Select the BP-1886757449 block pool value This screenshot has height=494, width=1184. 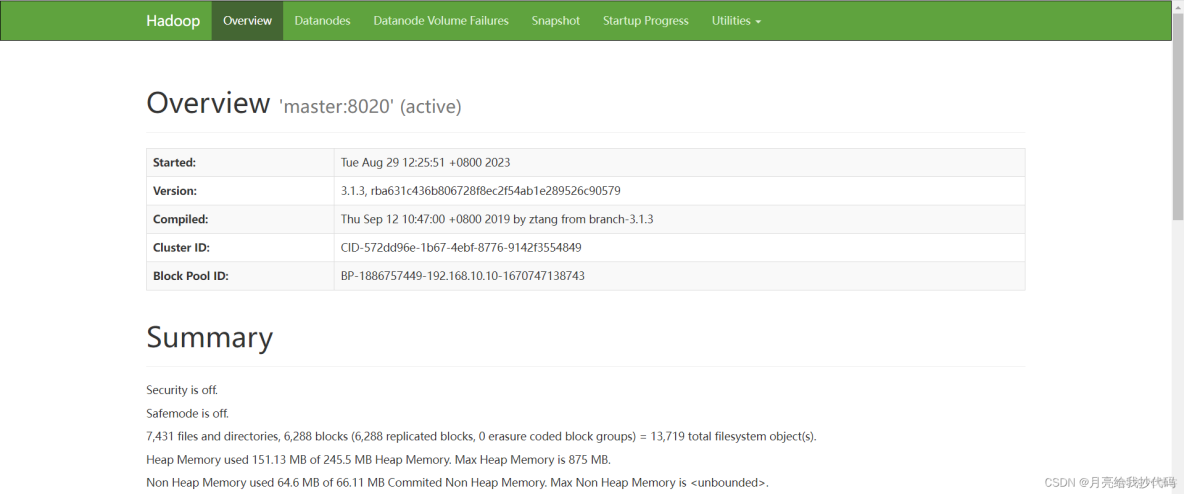(463, 276)
